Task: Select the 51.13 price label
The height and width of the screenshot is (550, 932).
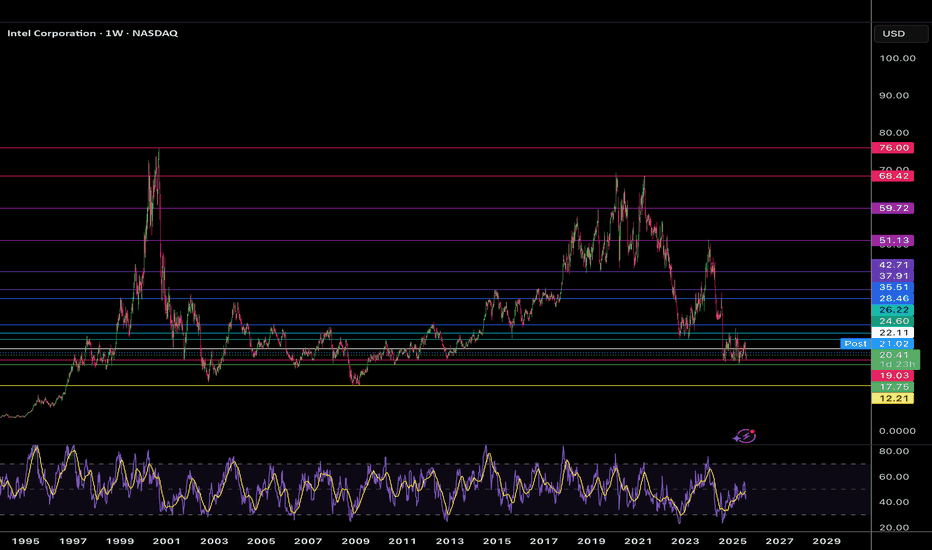Action: (x=892, y=240)
